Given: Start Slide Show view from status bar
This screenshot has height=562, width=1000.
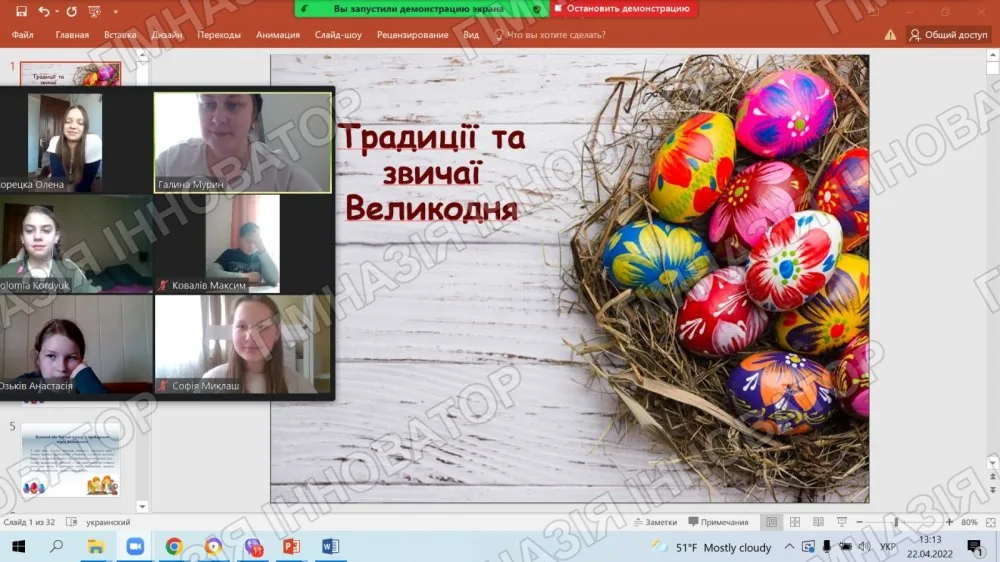Looking at the screenshot, I should tap(842, 522).
